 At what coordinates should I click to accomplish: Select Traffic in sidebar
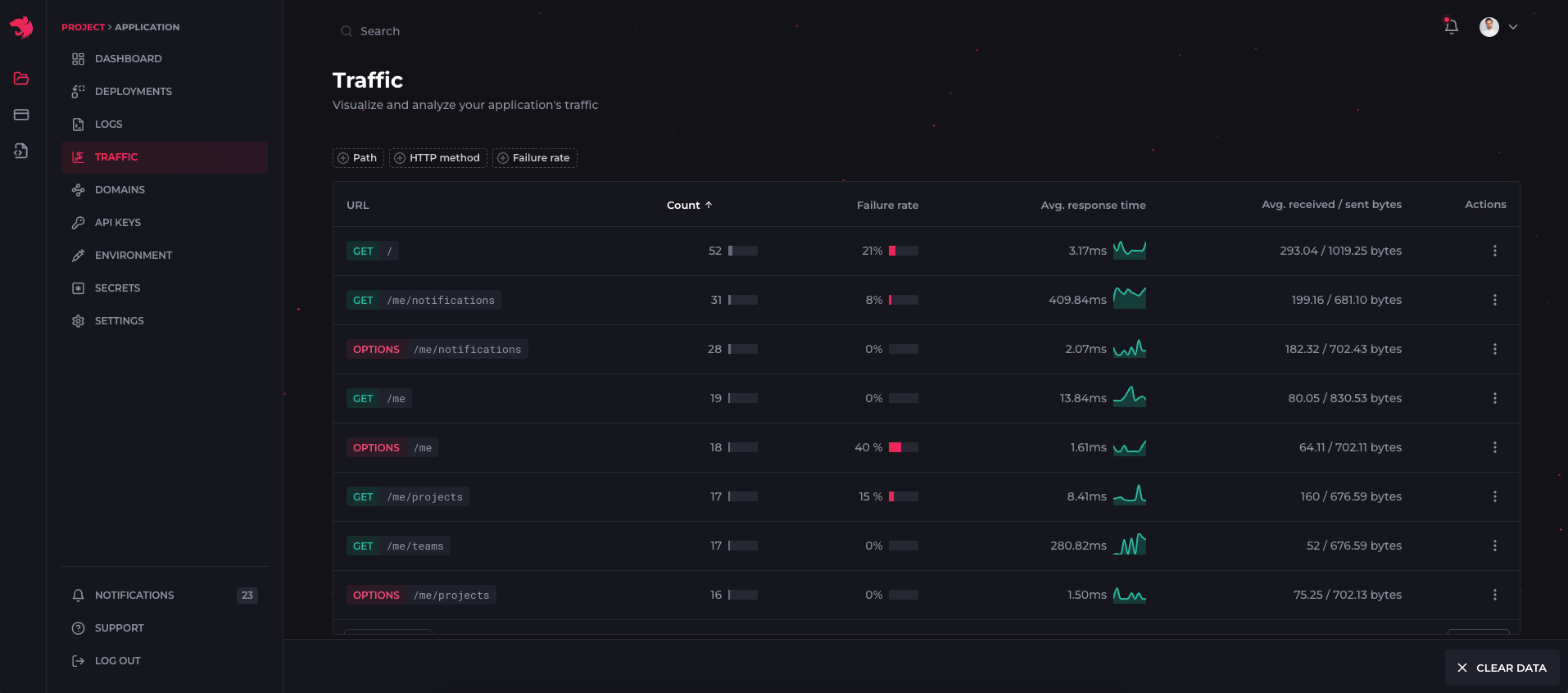pos(165,157)
